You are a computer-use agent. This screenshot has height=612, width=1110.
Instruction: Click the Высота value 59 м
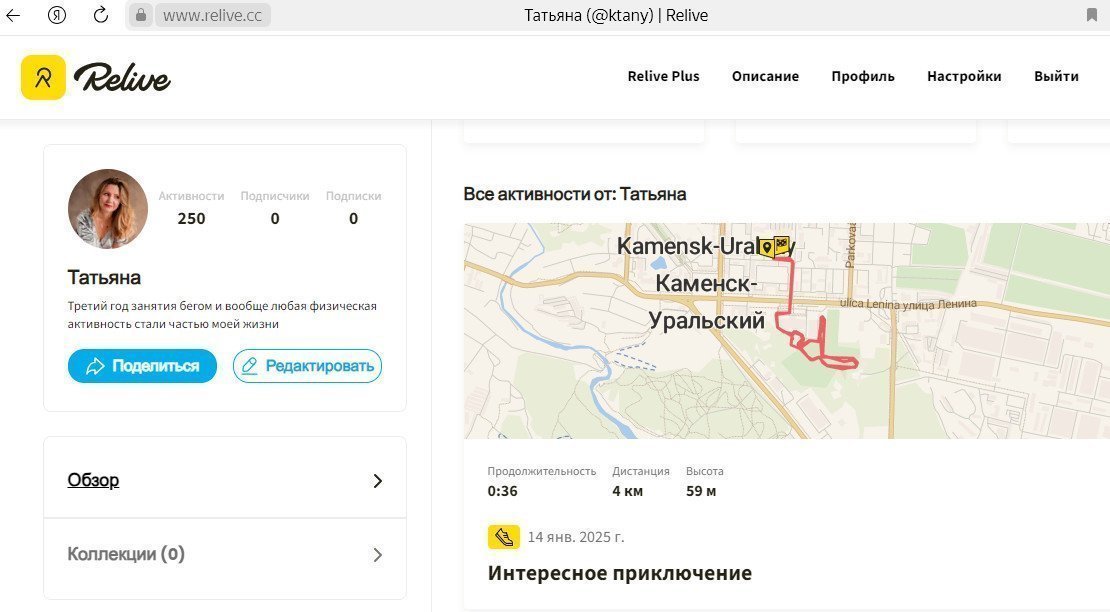pyautogui.click(x=701, y=491)
